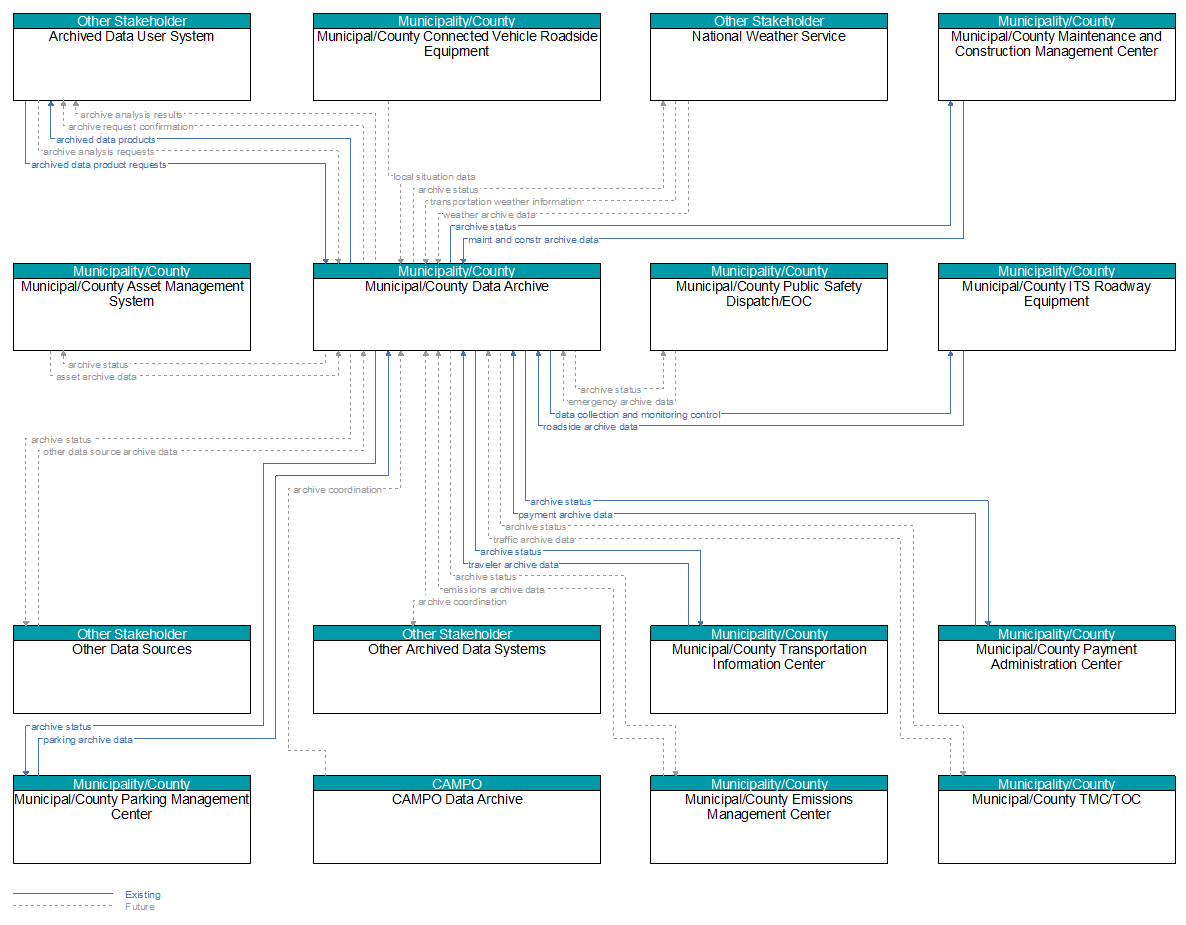Click the 'traveler archive data' label
Image resolution: width=1186 pixels, height=925 pixels.
pyautogui.click(x=513, y=565)
